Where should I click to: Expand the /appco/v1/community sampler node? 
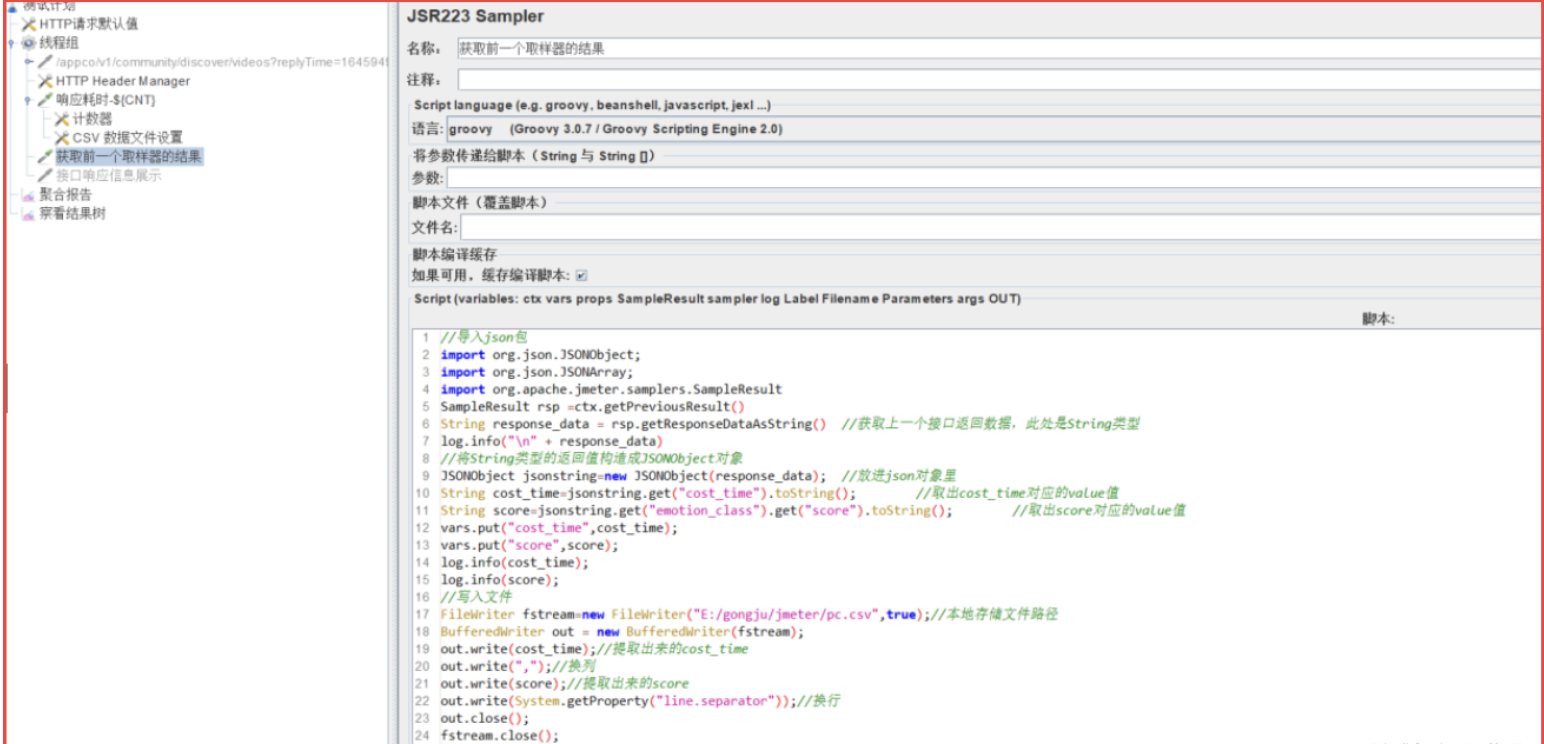pyautogui.click(x=29, y=62)
